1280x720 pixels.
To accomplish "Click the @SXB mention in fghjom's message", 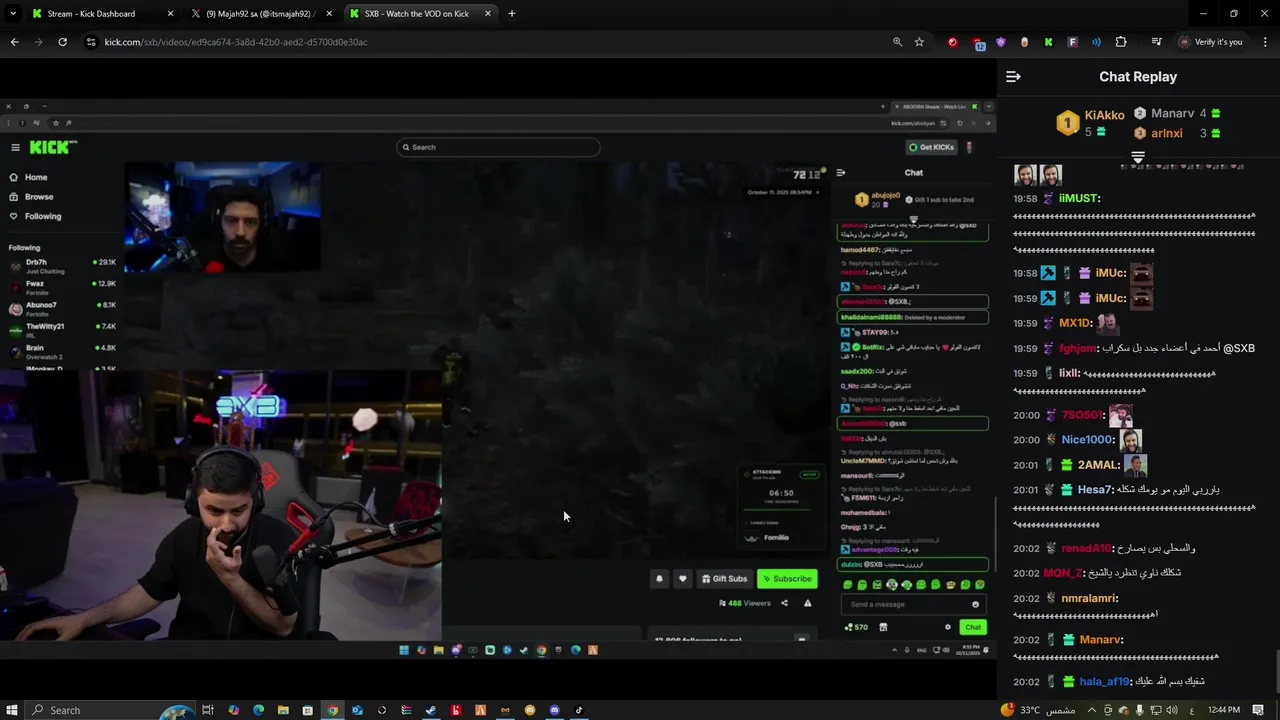I will click(1238, 349).
